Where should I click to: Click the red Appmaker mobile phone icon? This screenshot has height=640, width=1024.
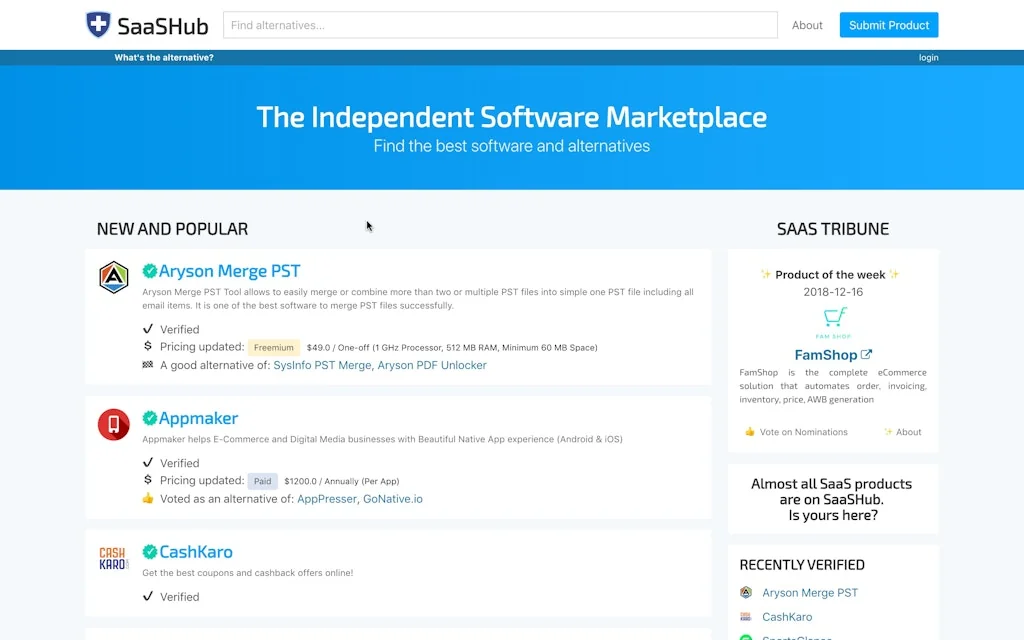[113, 424]
